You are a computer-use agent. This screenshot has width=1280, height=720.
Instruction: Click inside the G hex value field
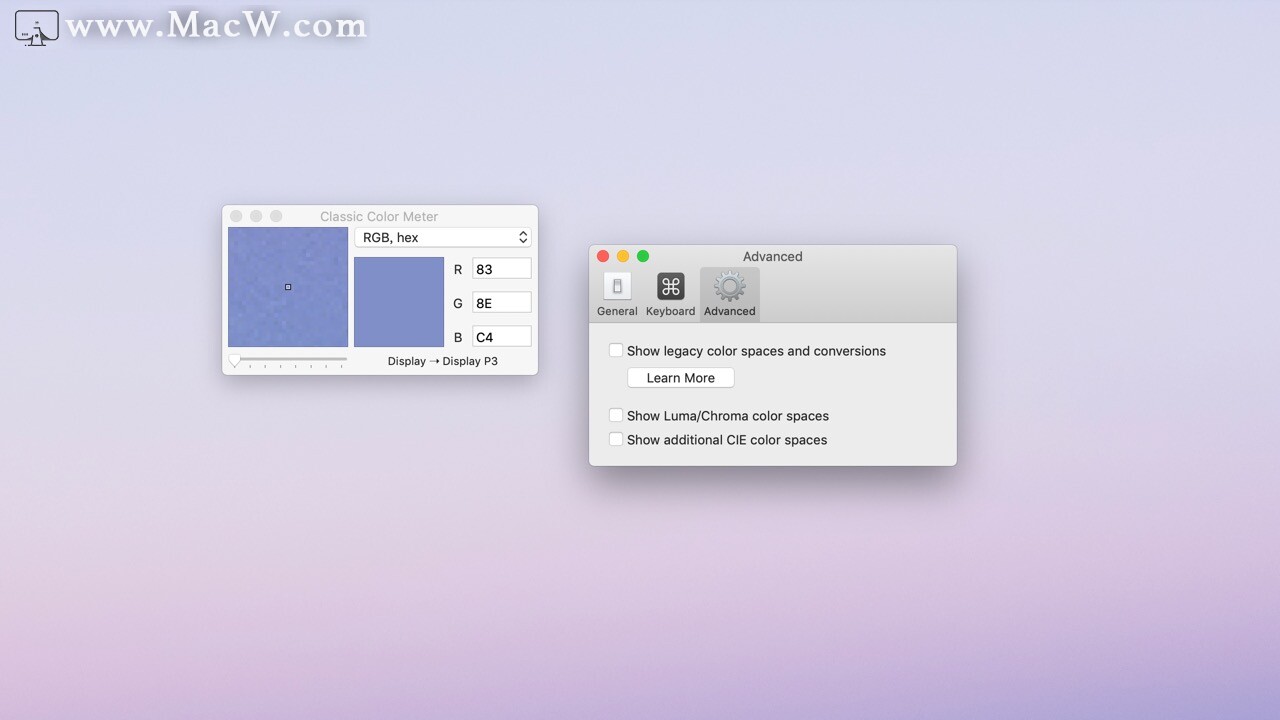[500, 302]
